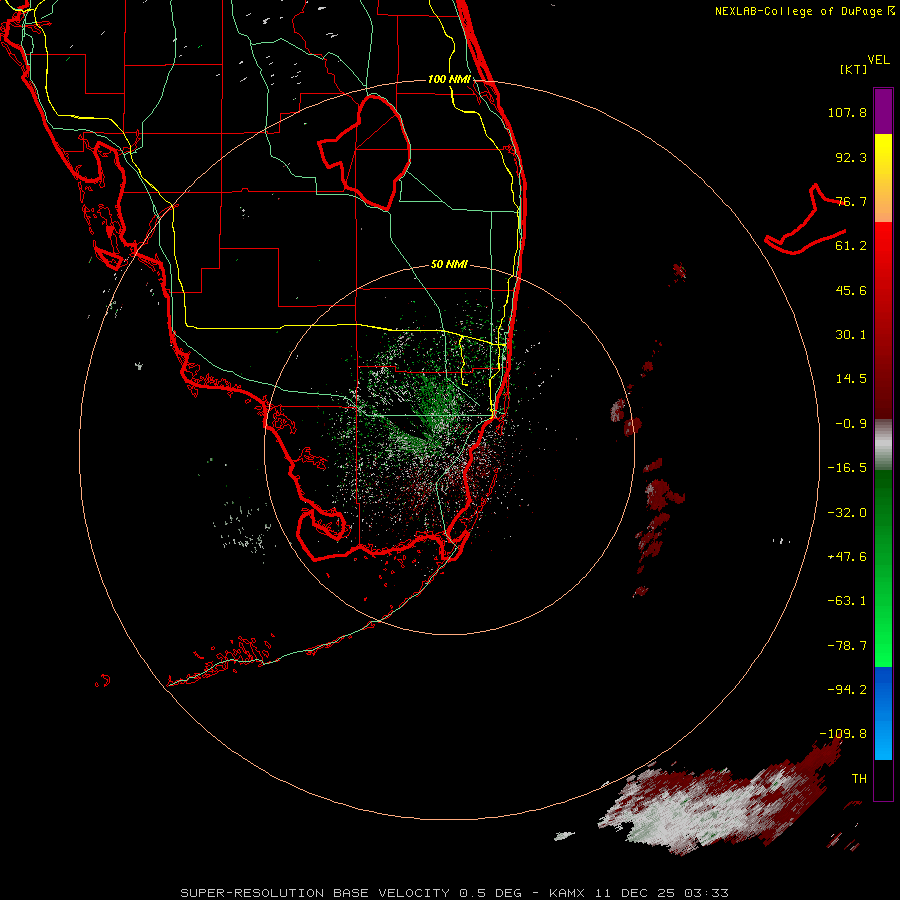Select the 92.3 legend value
Screen dimensions: 900x900
point(851,157)
